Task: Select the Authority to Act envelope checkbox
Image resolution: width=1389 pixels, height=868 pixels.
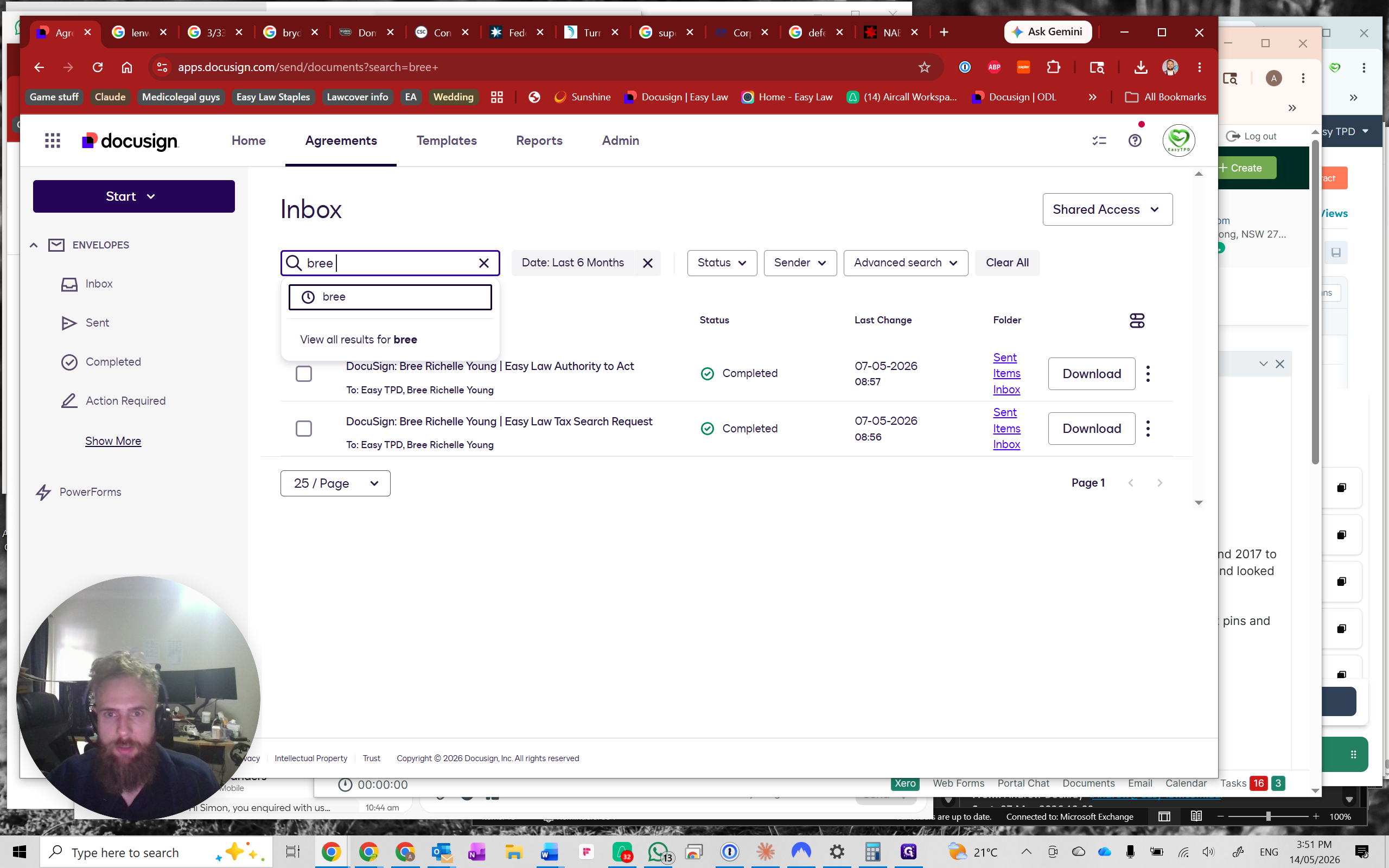Action: (x=304, y=374)
